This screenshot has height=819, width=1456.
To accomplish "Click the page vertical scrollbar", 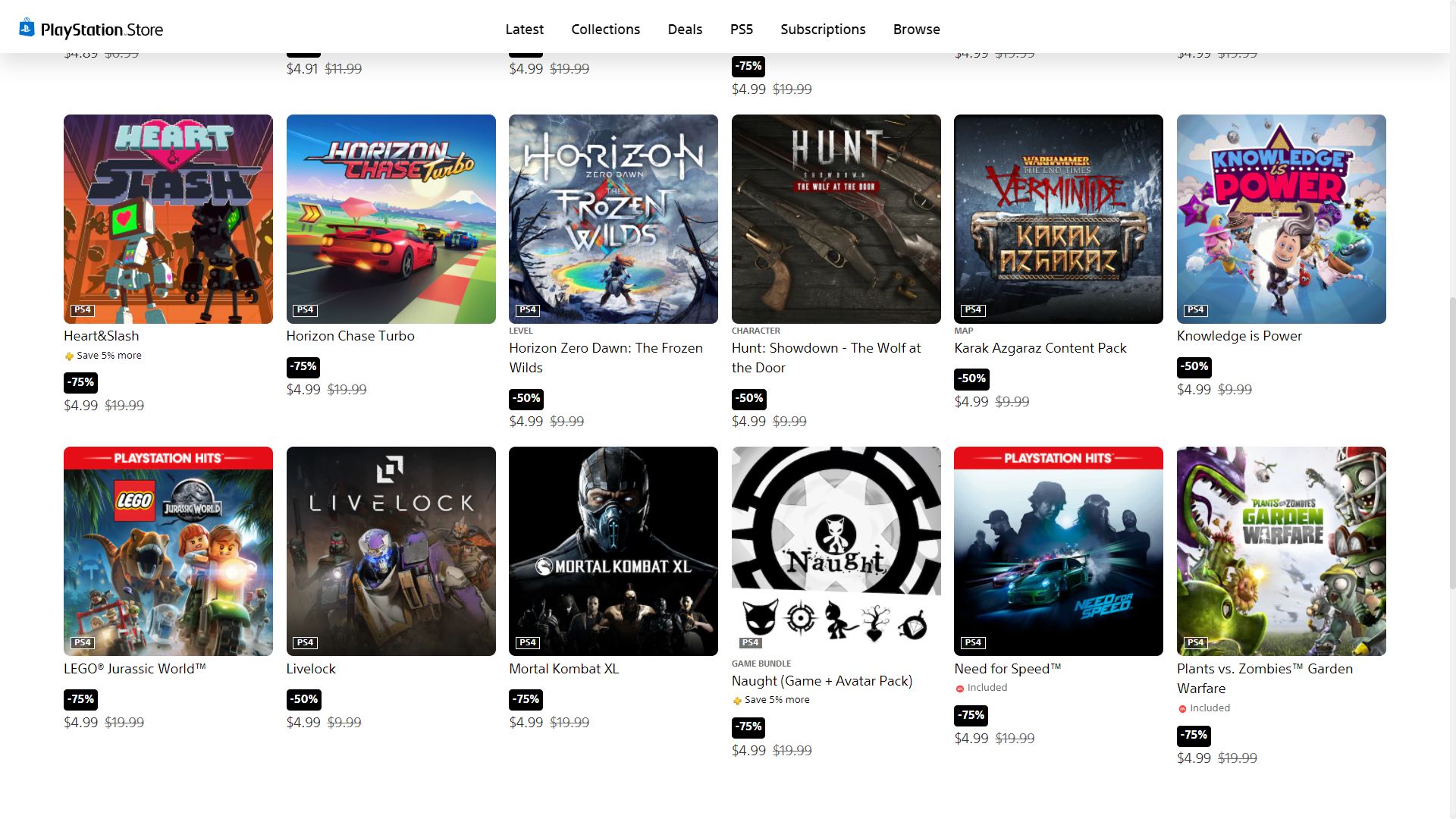I will 1451,443.
